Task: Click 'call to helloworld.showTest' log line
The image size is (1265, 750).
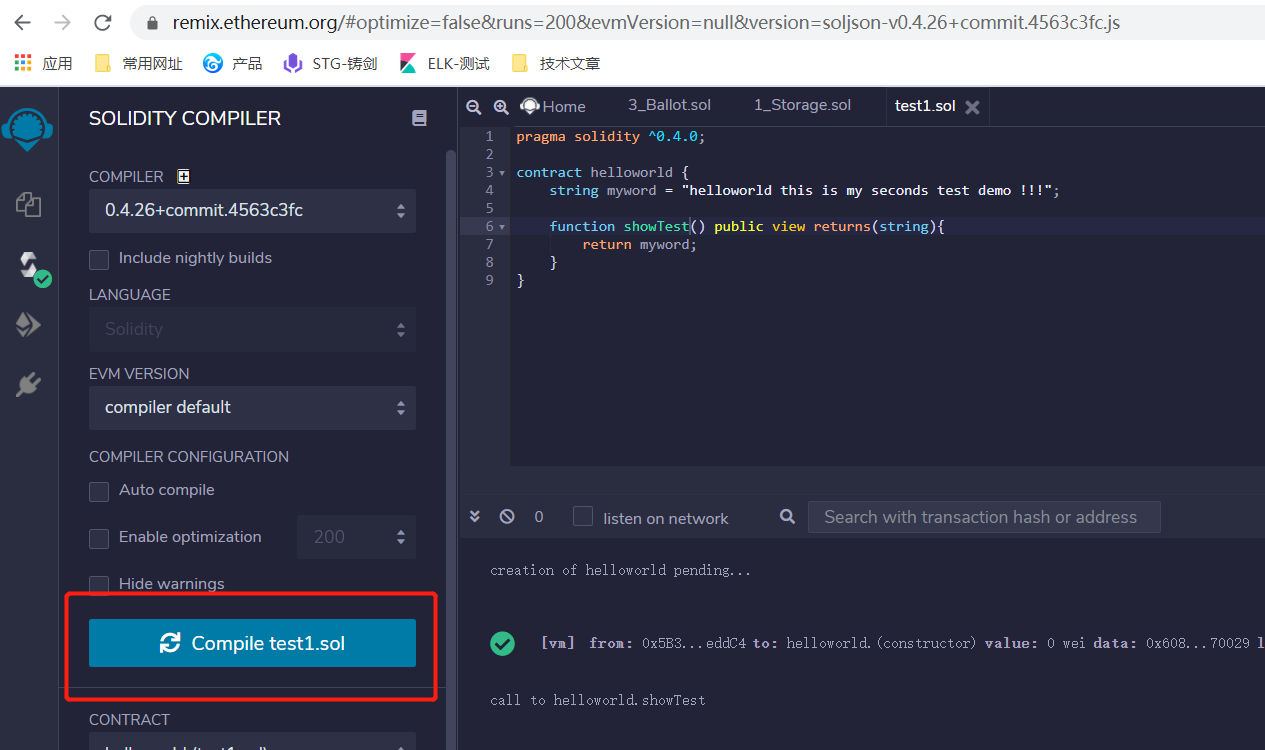Action: point(597,700)
